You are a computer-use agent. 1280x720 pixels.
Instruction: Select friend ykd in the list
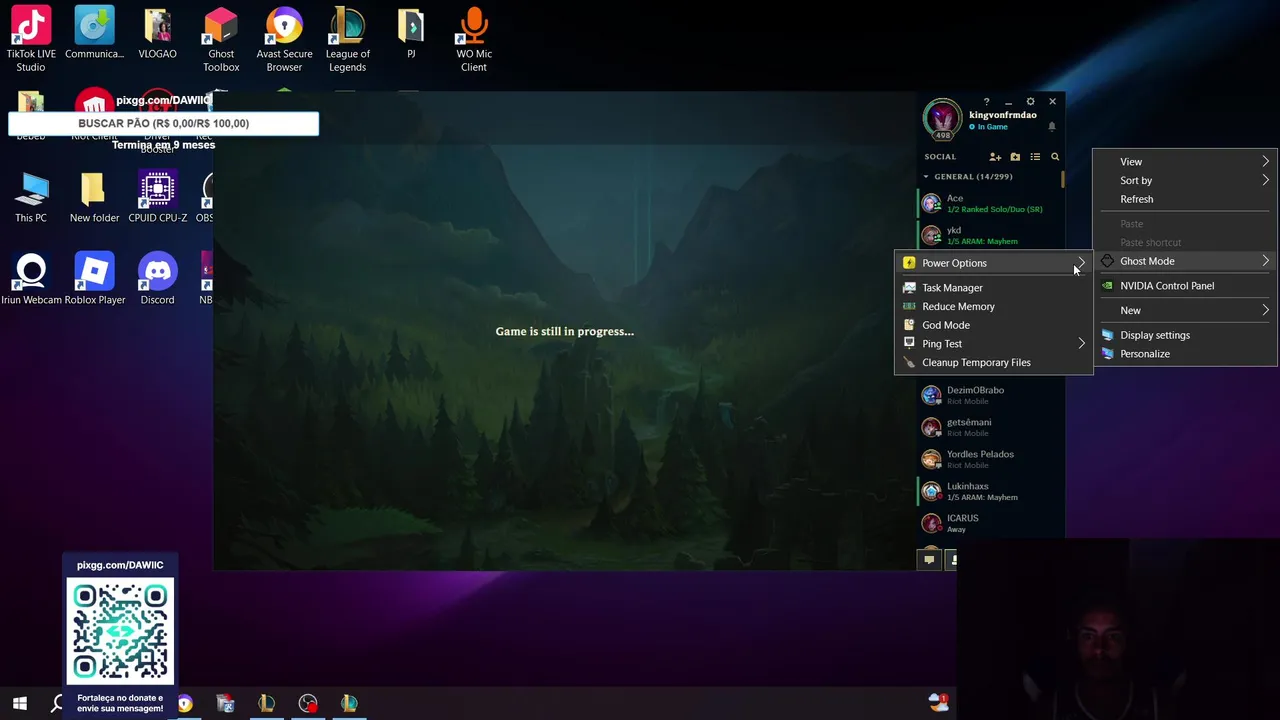click(x=989, y=235)
